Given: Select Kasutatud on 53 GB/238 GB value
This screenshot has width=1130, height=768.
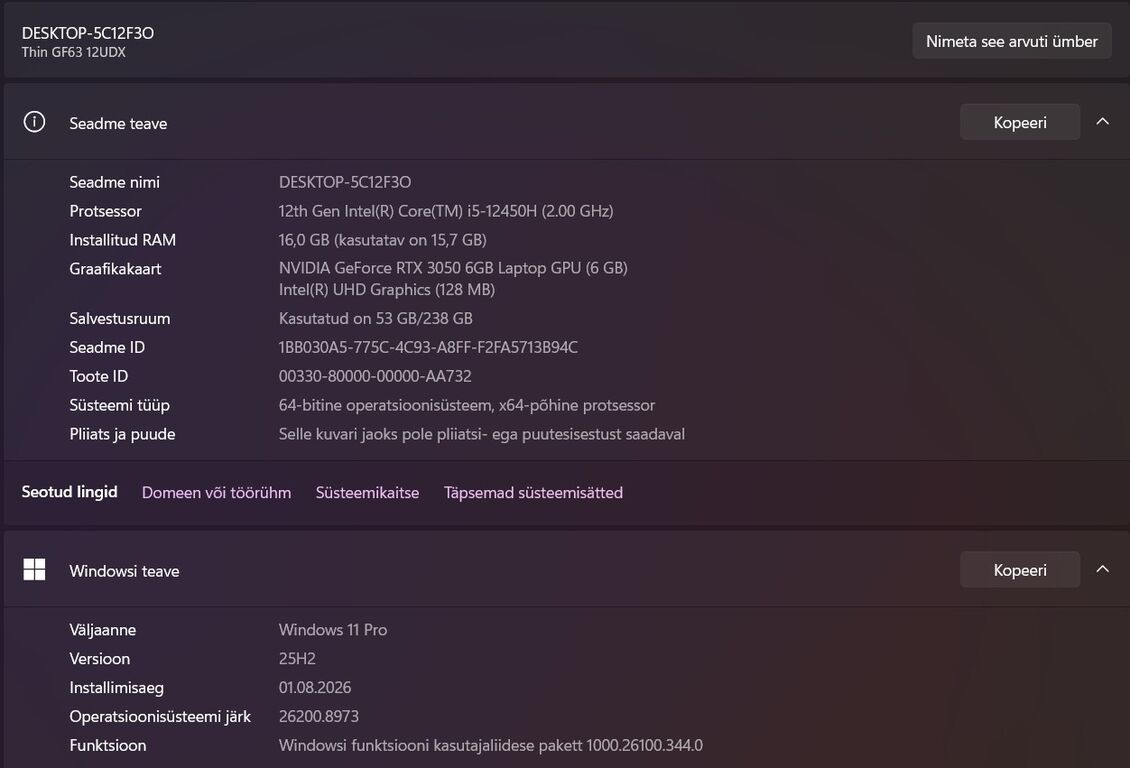Looking at the screenshot, I should [375, 318].
